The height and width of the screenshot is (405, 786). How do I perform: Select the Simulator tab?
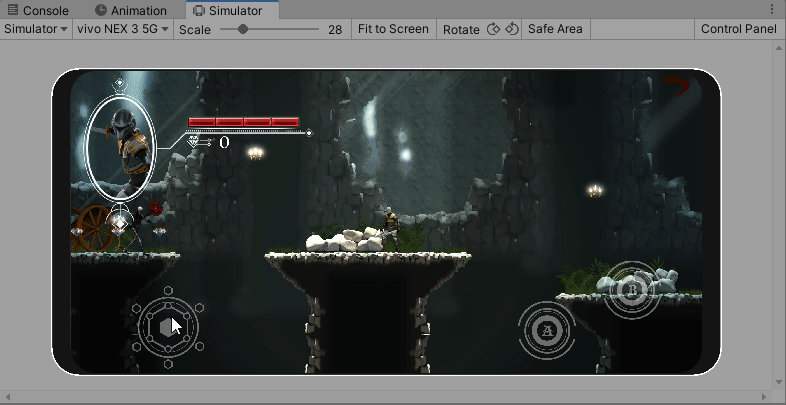pyautogui.click(x=233, y=10)
